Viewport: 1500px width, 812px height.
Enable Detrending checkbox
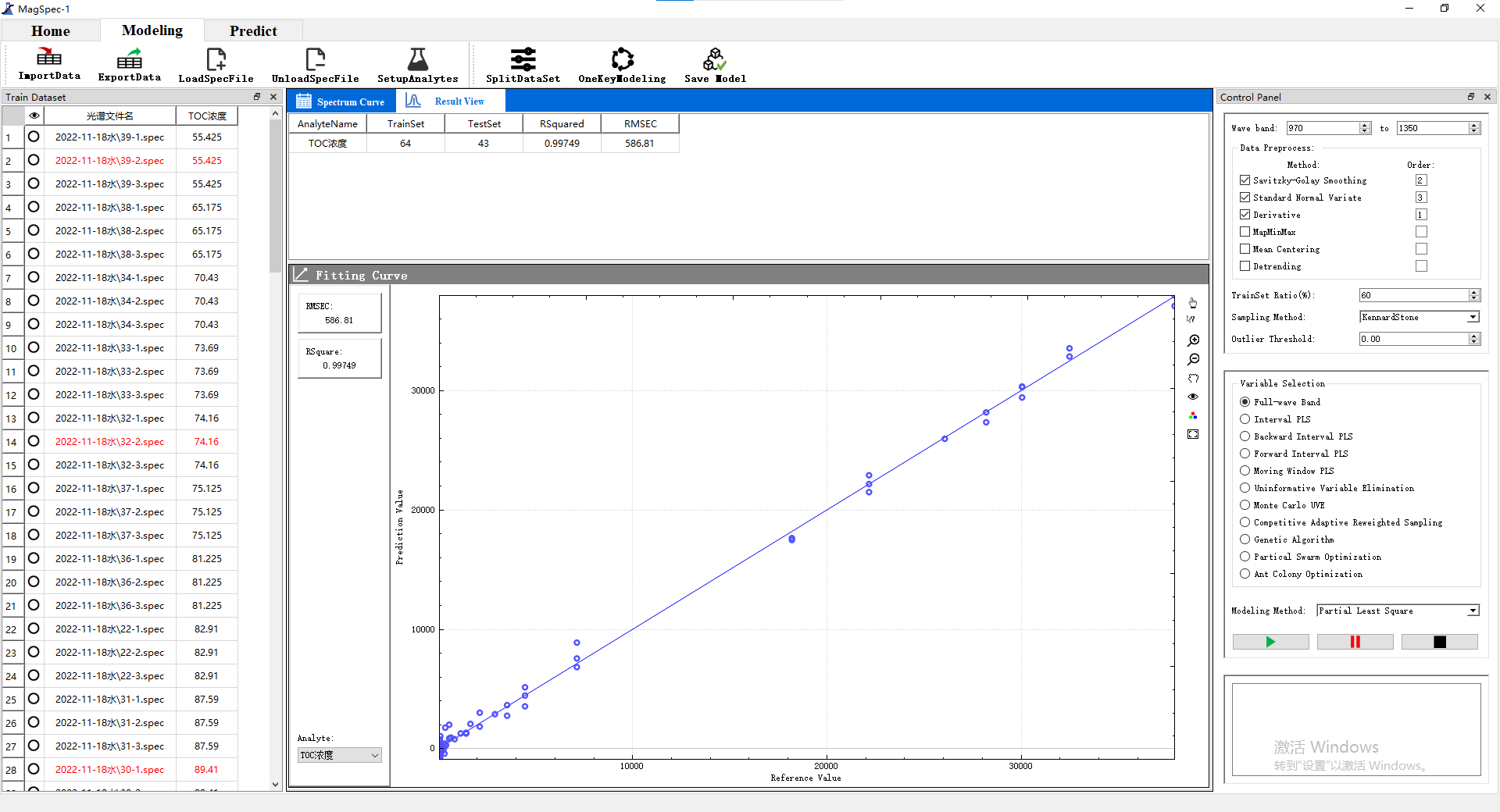click(1245, 266)
